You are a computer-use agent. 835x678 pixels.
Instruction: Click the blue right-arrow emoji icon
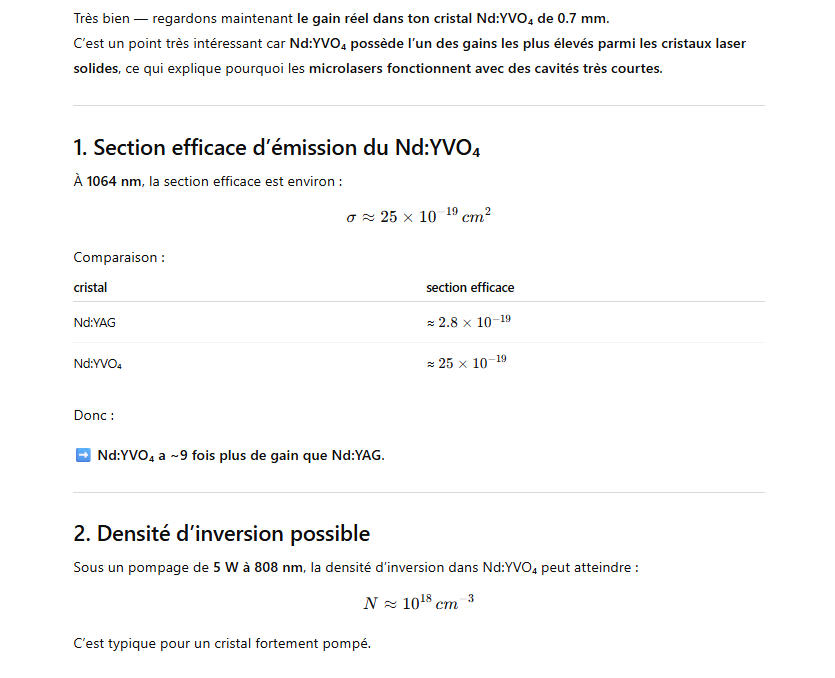[83, 455]
